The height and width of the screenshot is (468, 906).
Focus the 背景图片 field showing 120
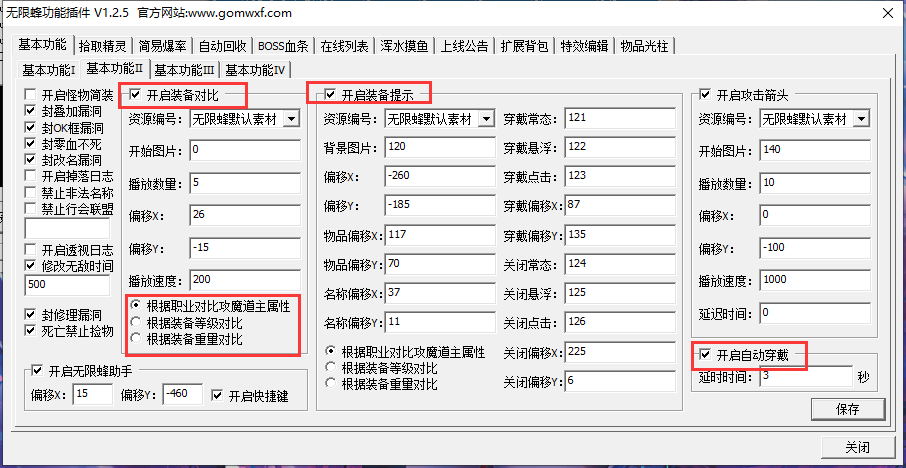[439, 147]
